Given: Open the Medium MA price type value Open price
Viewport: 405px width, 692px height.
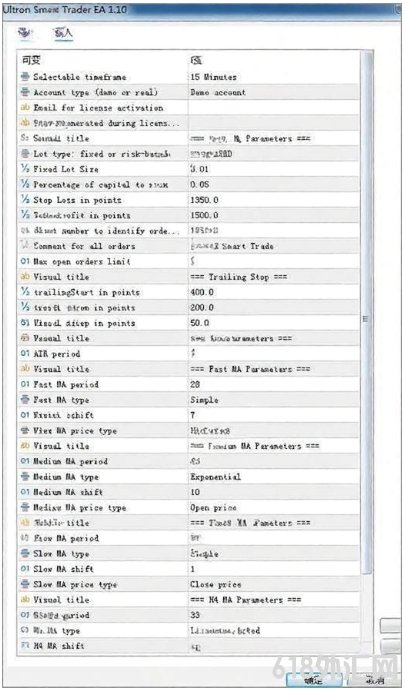Looking at the screenshot, I should point(214,507).
